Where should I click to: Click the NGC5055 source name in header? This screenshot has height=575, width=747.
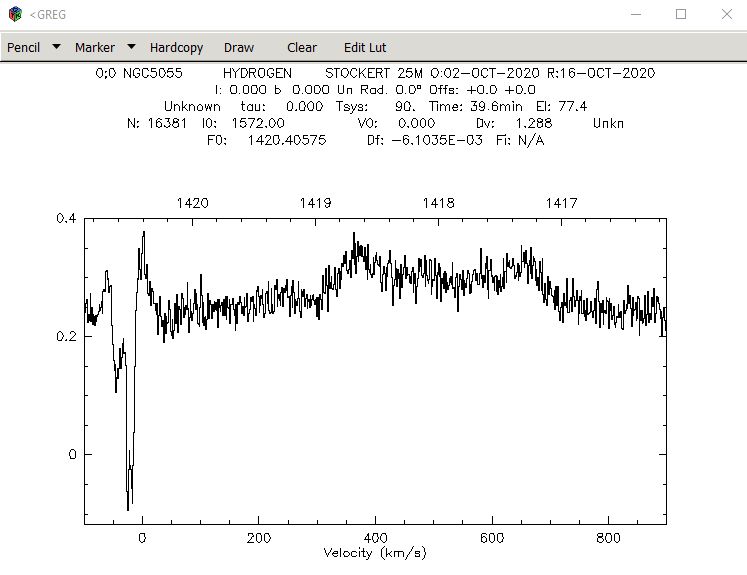[153, 73]
